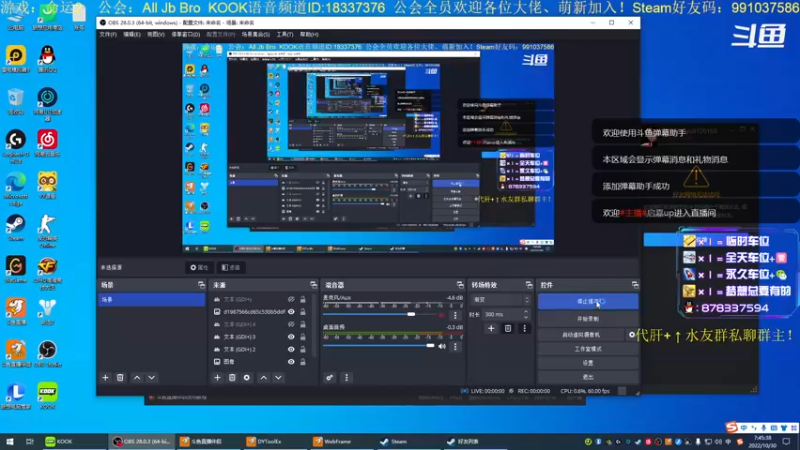Mute the 桌面音频 channel speaker icon
This screenshot has height=450, width=800.
pos(442,346)
